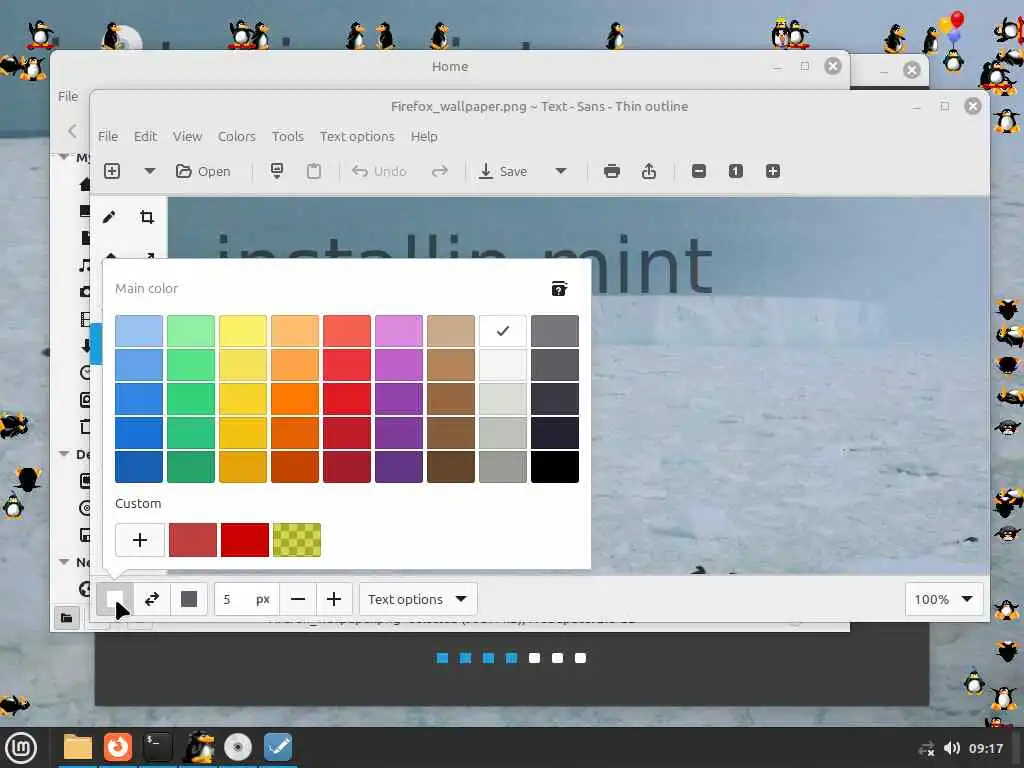Click the original size zoom icon
This screenshot has height=768, width=1024.
735,171
